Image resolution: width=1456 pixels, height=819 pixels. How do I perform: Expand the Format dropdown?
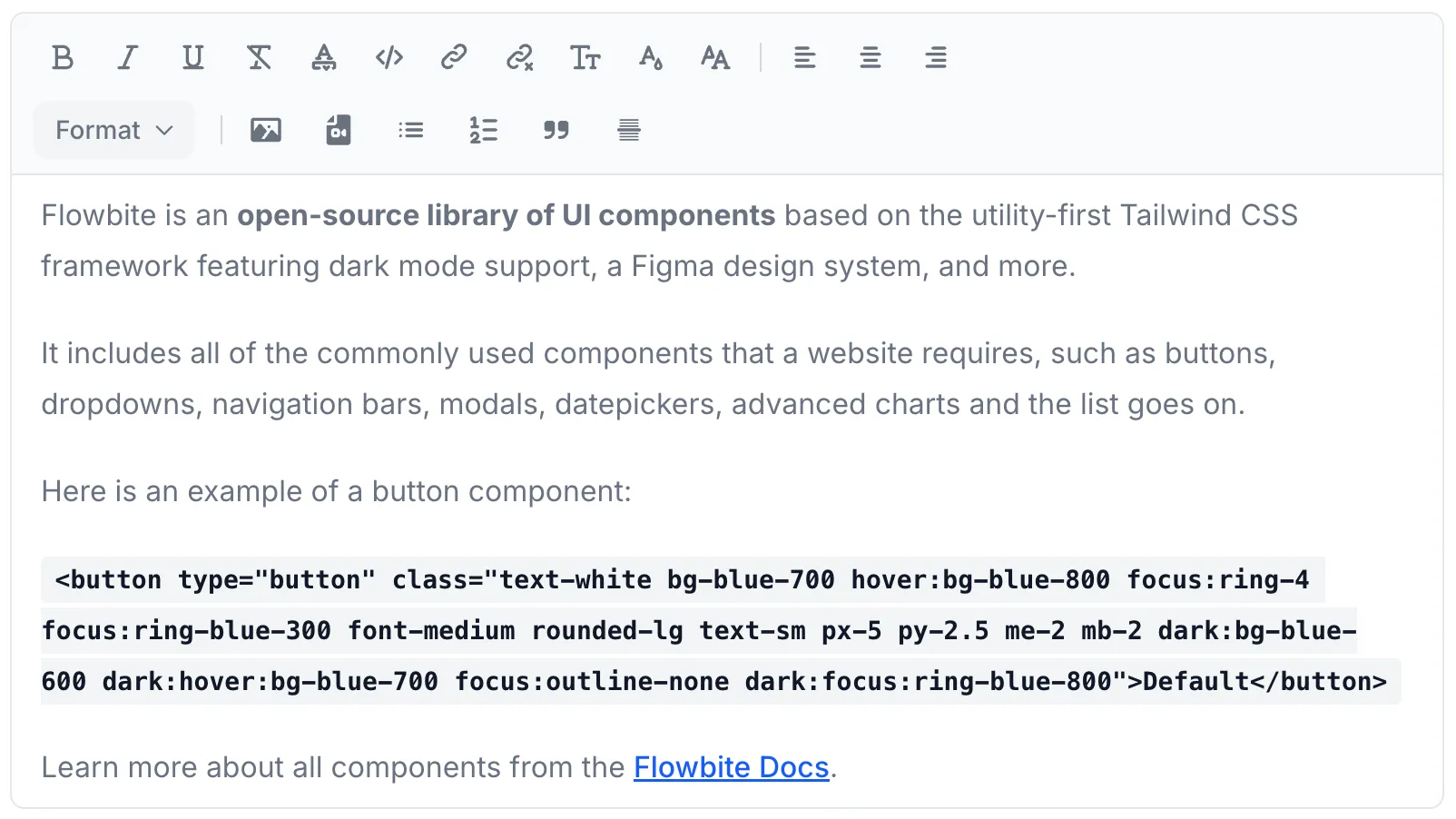click(x=114, y=130)
